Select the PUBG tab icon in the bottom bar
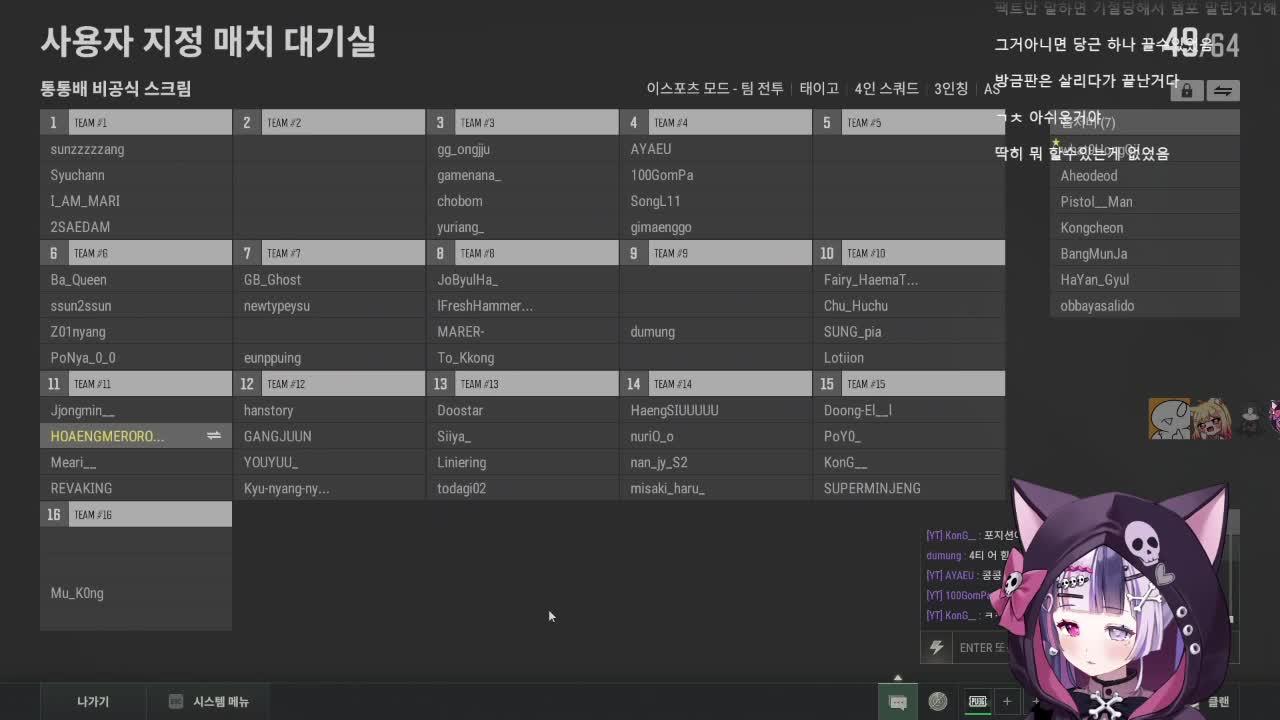The image size is (1280, 720). point(977,702)
